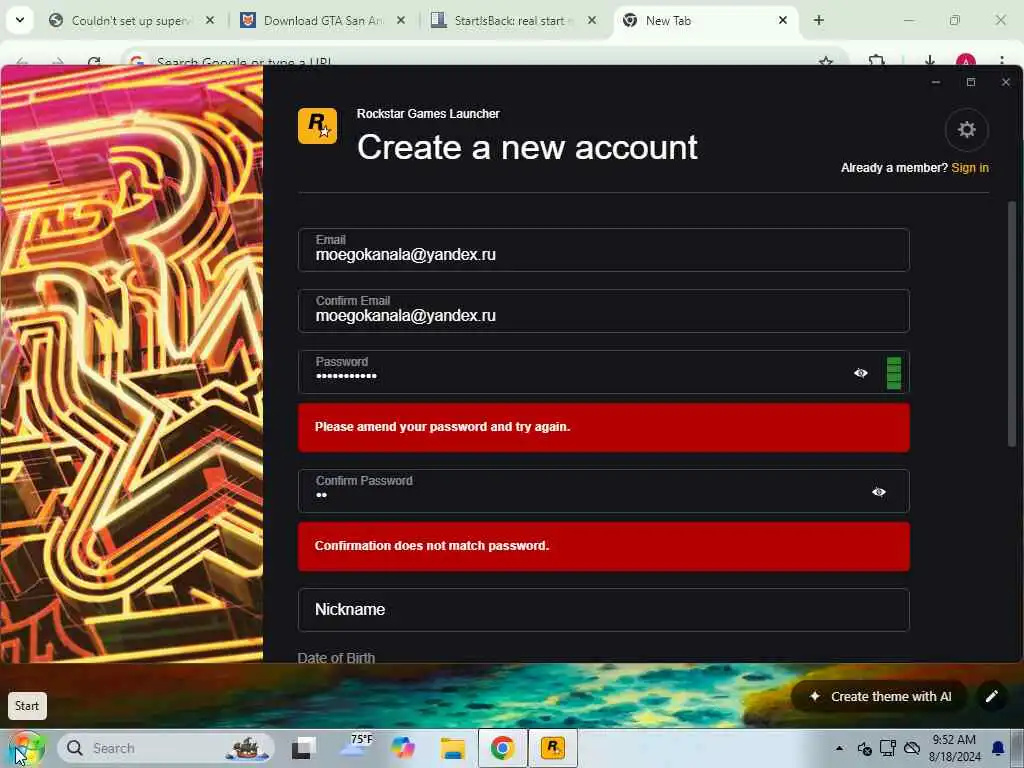This screenshot has height=768, width=1024.
Task: Open notifications bell in taskbar
Action: (998, 748)
